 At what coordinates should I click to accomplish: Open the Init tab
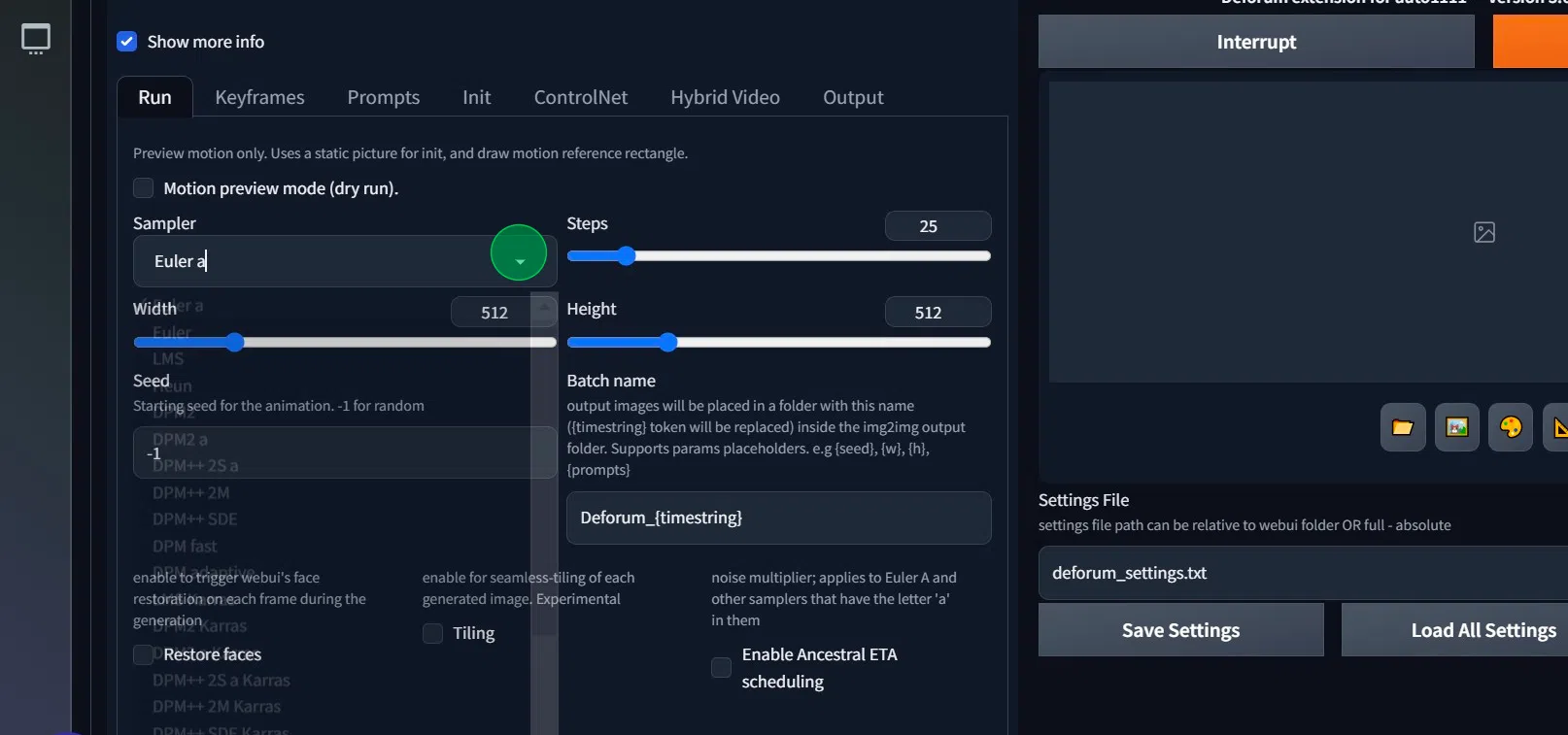[x=476, y=97]
